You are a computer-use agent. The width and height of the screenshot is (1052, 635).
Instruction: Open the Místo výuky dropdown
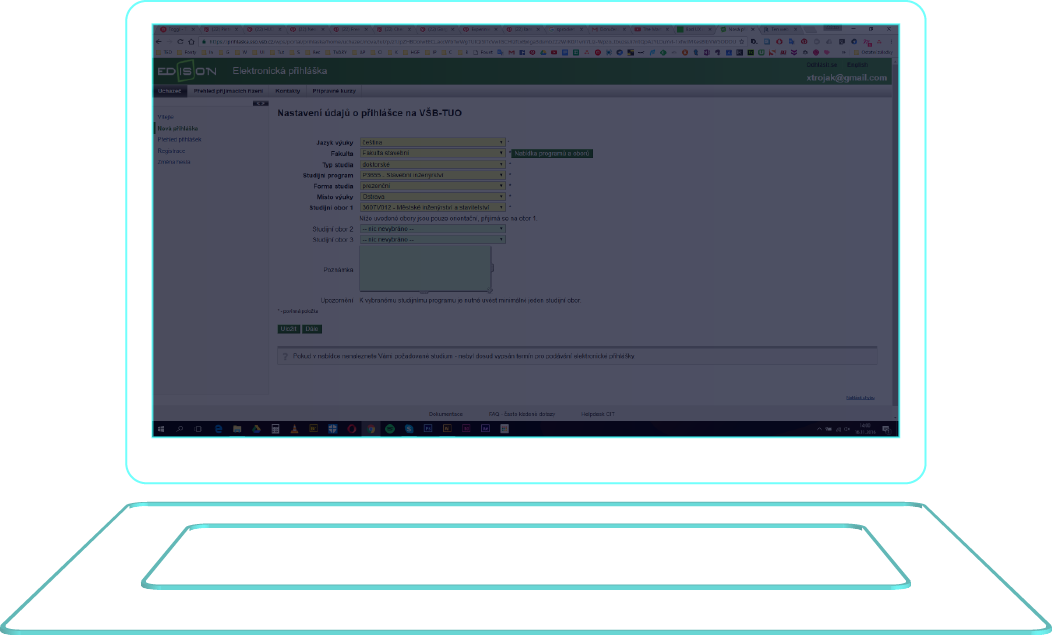coord(432,197)
